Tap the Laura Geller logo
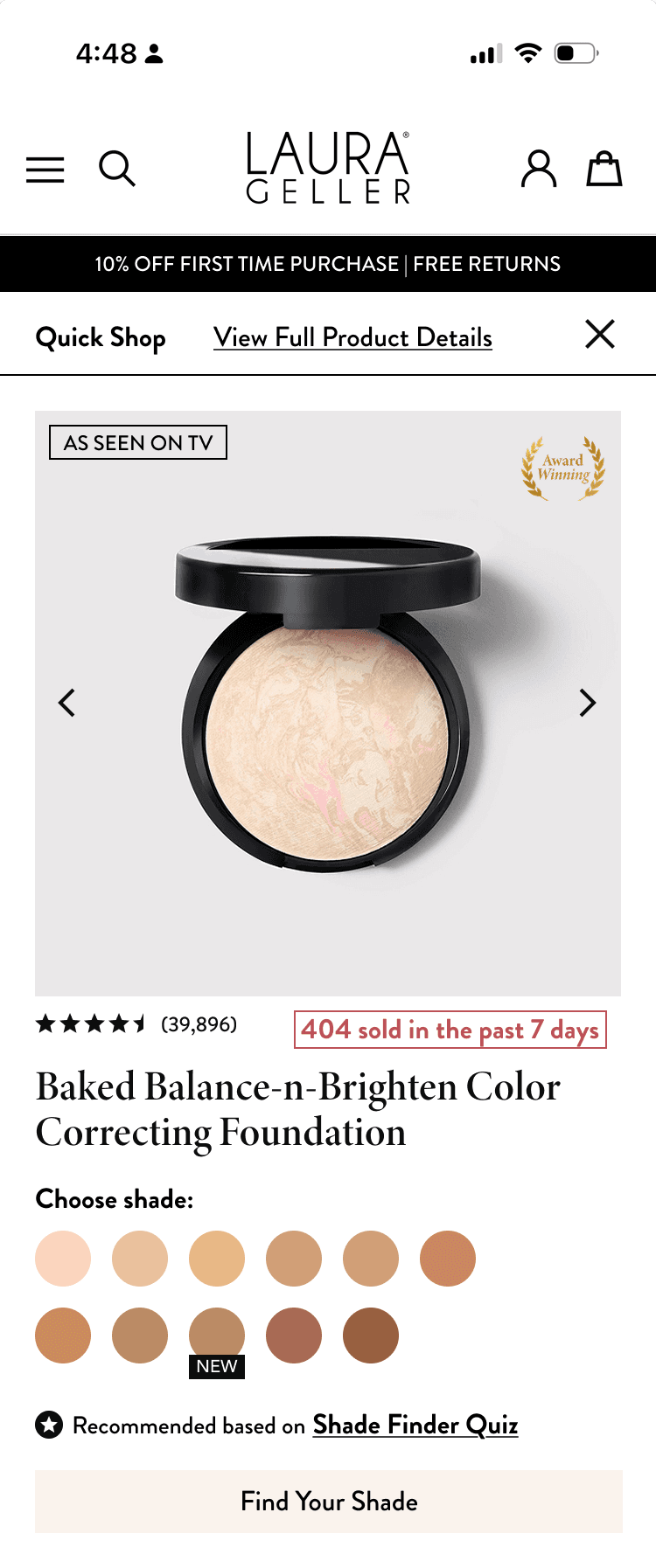 tap(328, 168)
